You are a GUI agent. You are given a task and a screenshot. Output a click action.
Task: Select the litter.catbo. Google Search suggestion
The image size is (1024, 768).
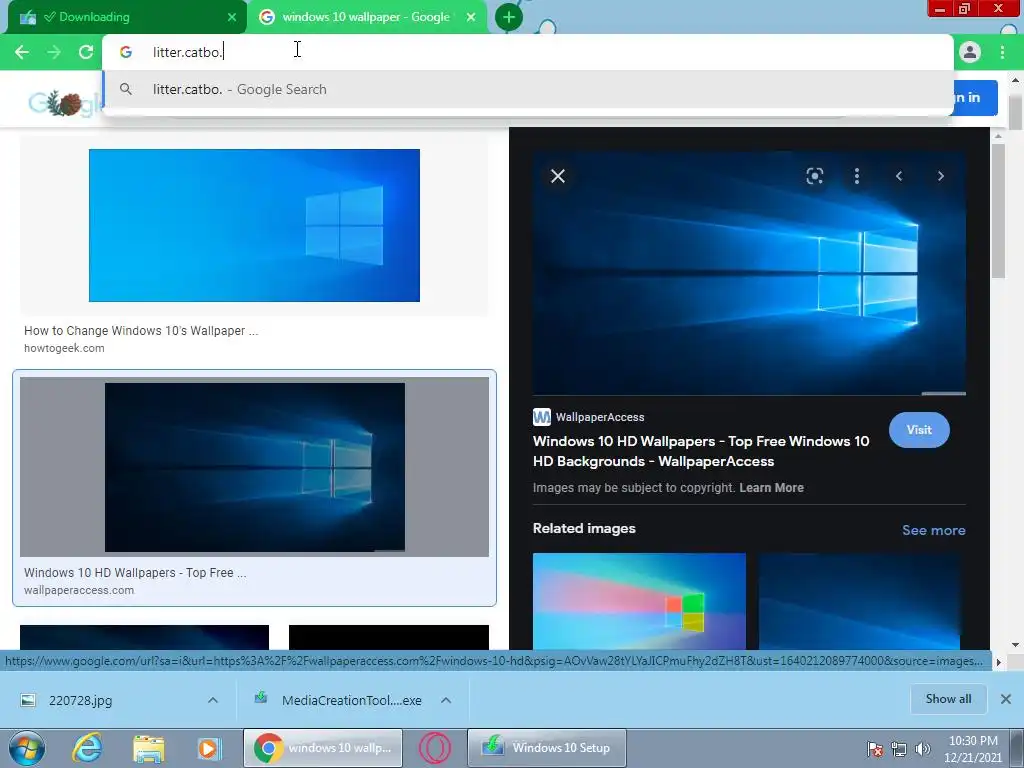point(528,89)
